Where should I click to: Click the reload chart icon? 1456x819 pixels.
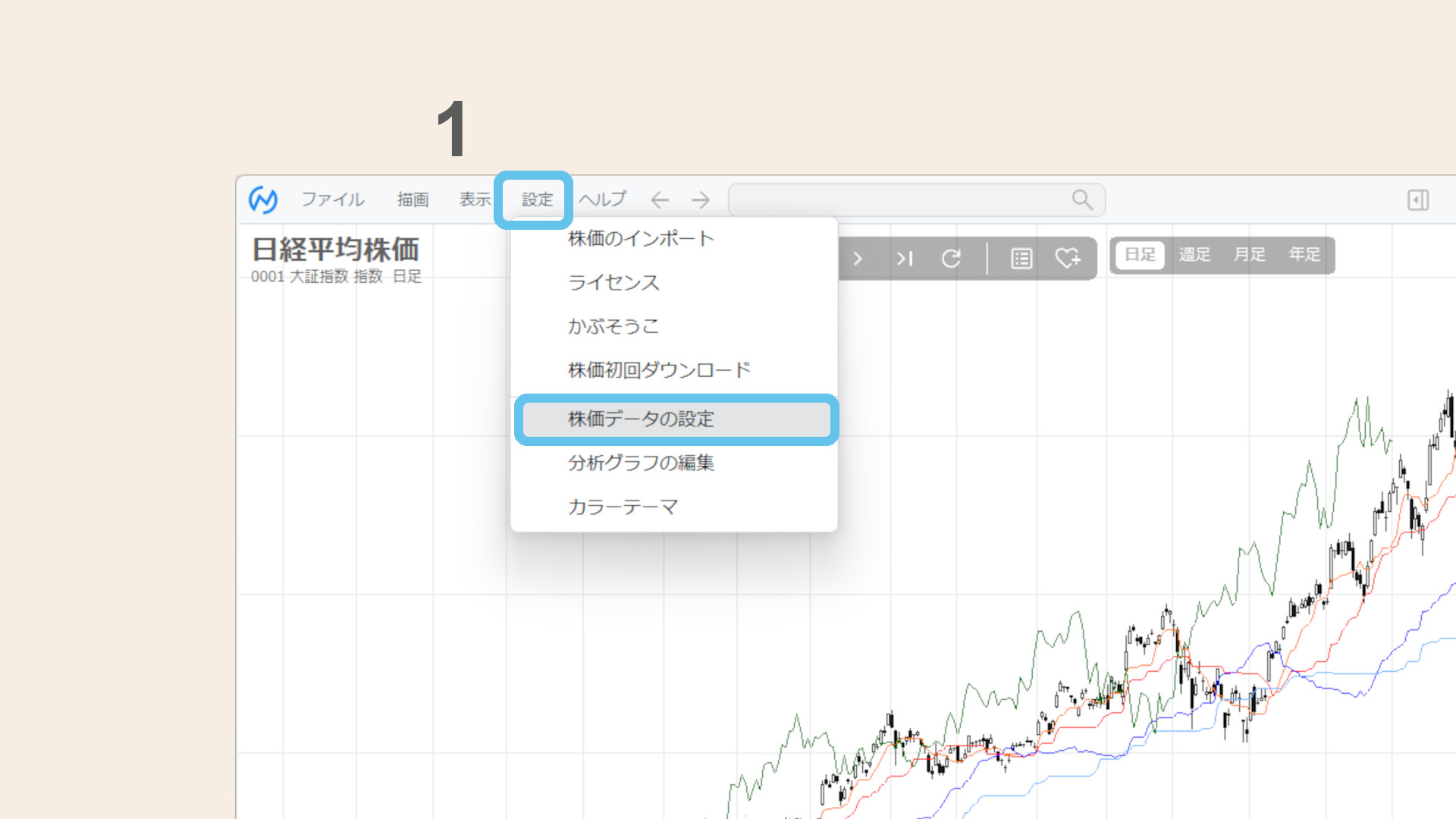pyautogui.click(x=951, y=259)
